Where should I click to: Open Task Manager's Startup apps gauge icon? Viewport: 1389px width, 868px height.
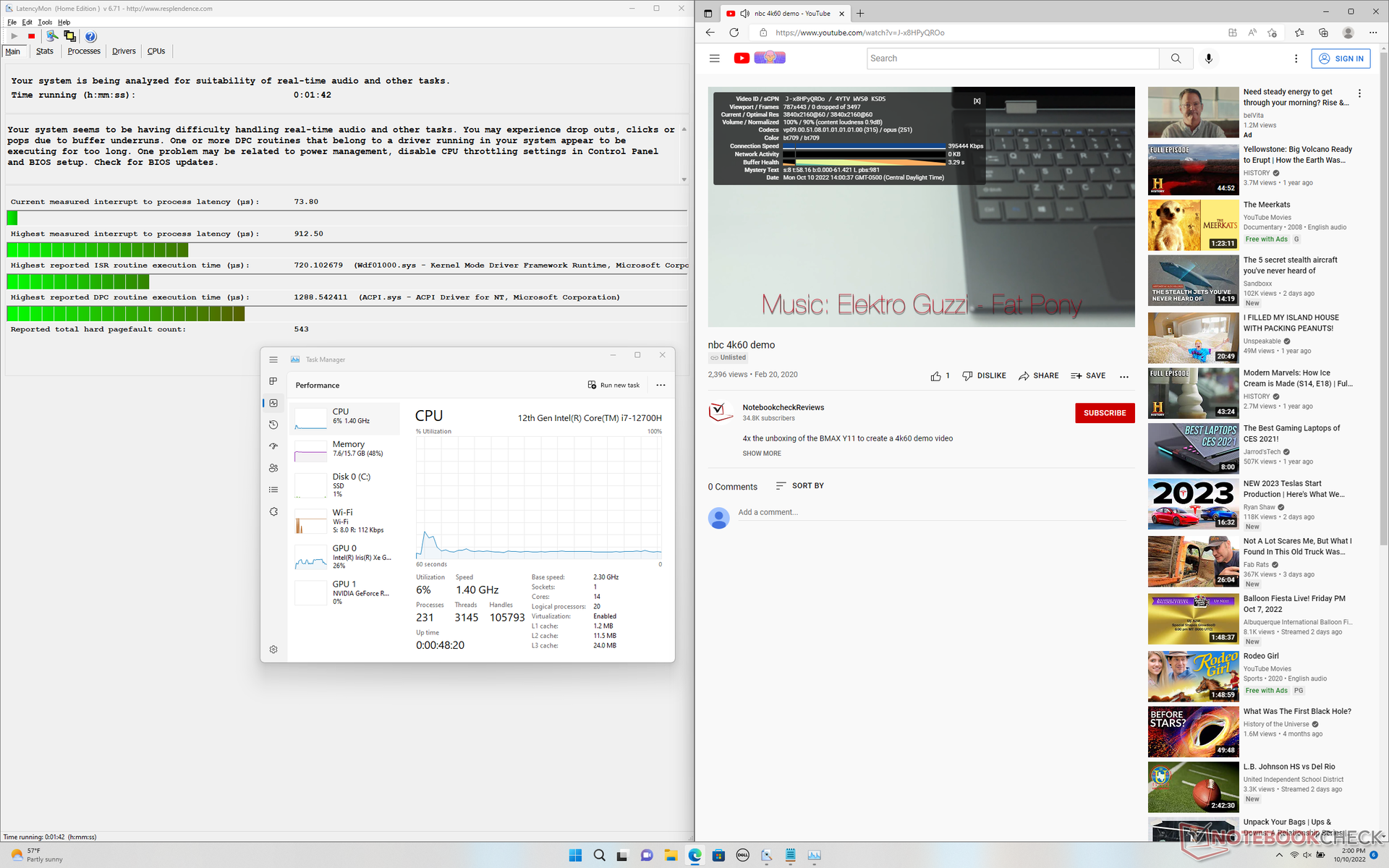273,446
